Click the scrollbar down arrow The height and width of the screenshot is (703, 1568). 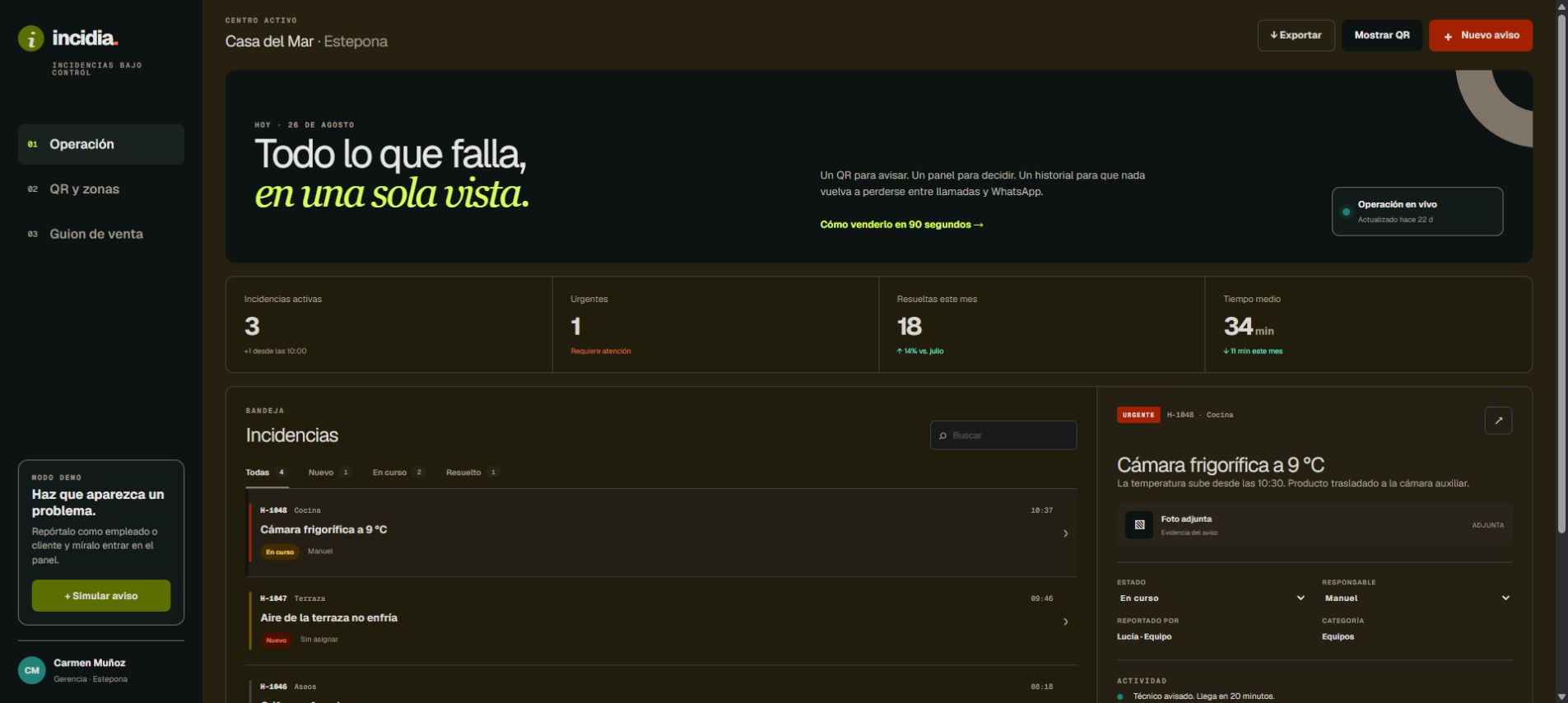[1561, 697]
